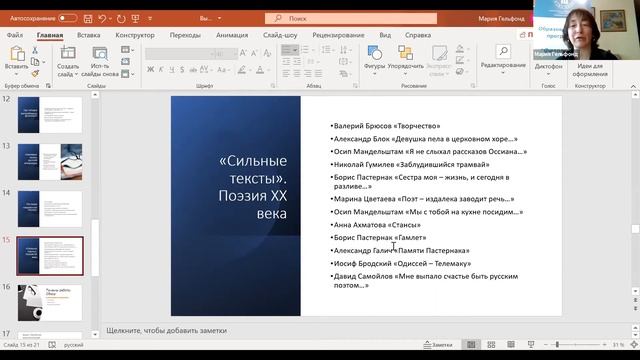The height and width of the screenshot is (360, 640).
Task: Open the Фигуры shapes gallery
Action: [374, 59]
